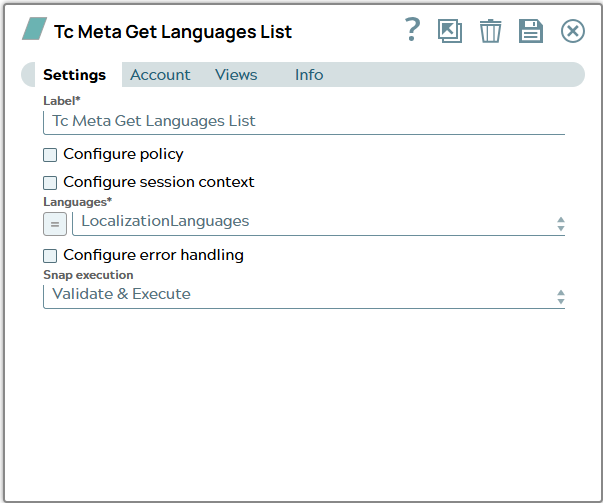
Task: Save settings with the floppy disk icon
Action: [531, 31]
